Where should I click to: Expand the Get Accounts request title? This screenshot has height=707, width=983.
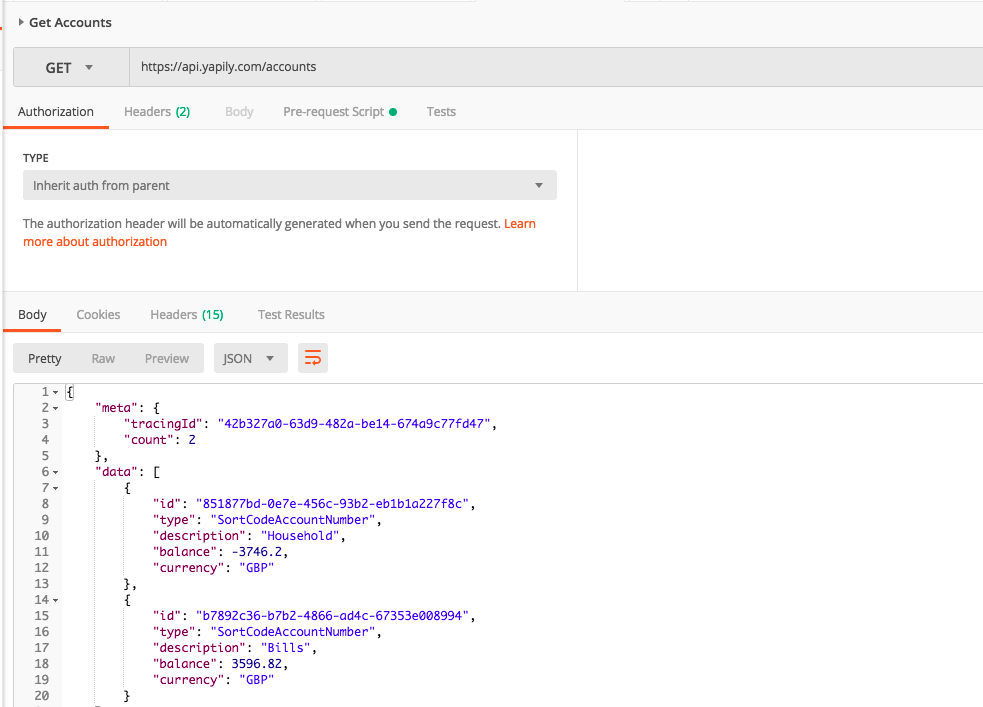[21, 22]
